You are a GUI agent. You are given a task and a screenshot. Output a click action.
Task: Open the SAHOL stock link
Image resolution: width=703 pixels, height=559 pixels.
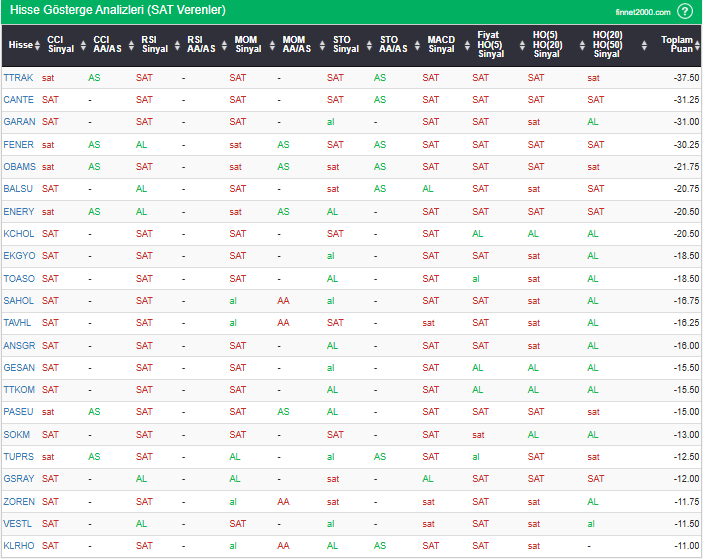(18, 301)
